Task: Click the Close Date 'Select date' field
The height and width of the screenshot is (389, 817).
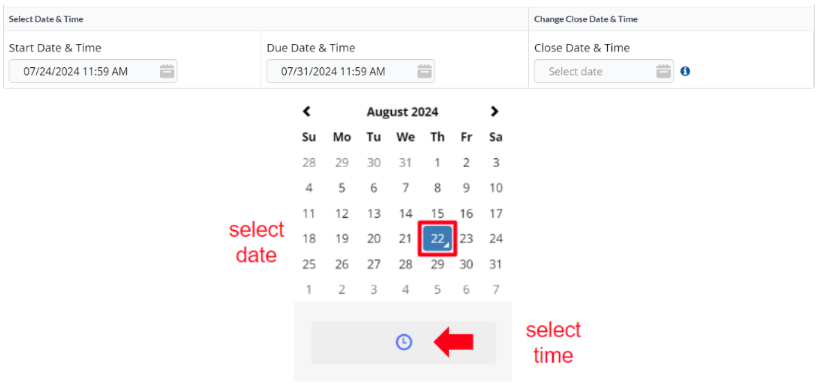Action: 603,71
